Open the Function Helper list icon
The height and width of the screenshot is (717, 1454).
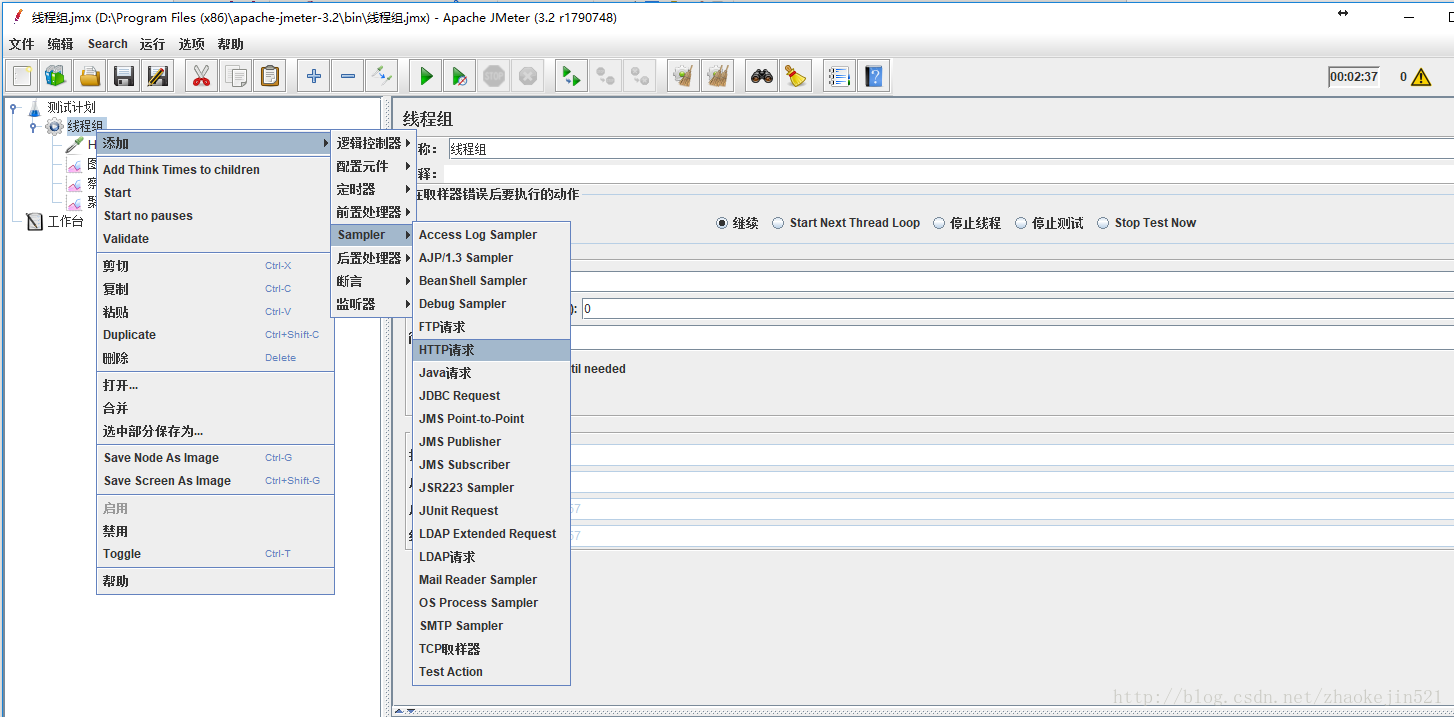click(x=840, y=76)
